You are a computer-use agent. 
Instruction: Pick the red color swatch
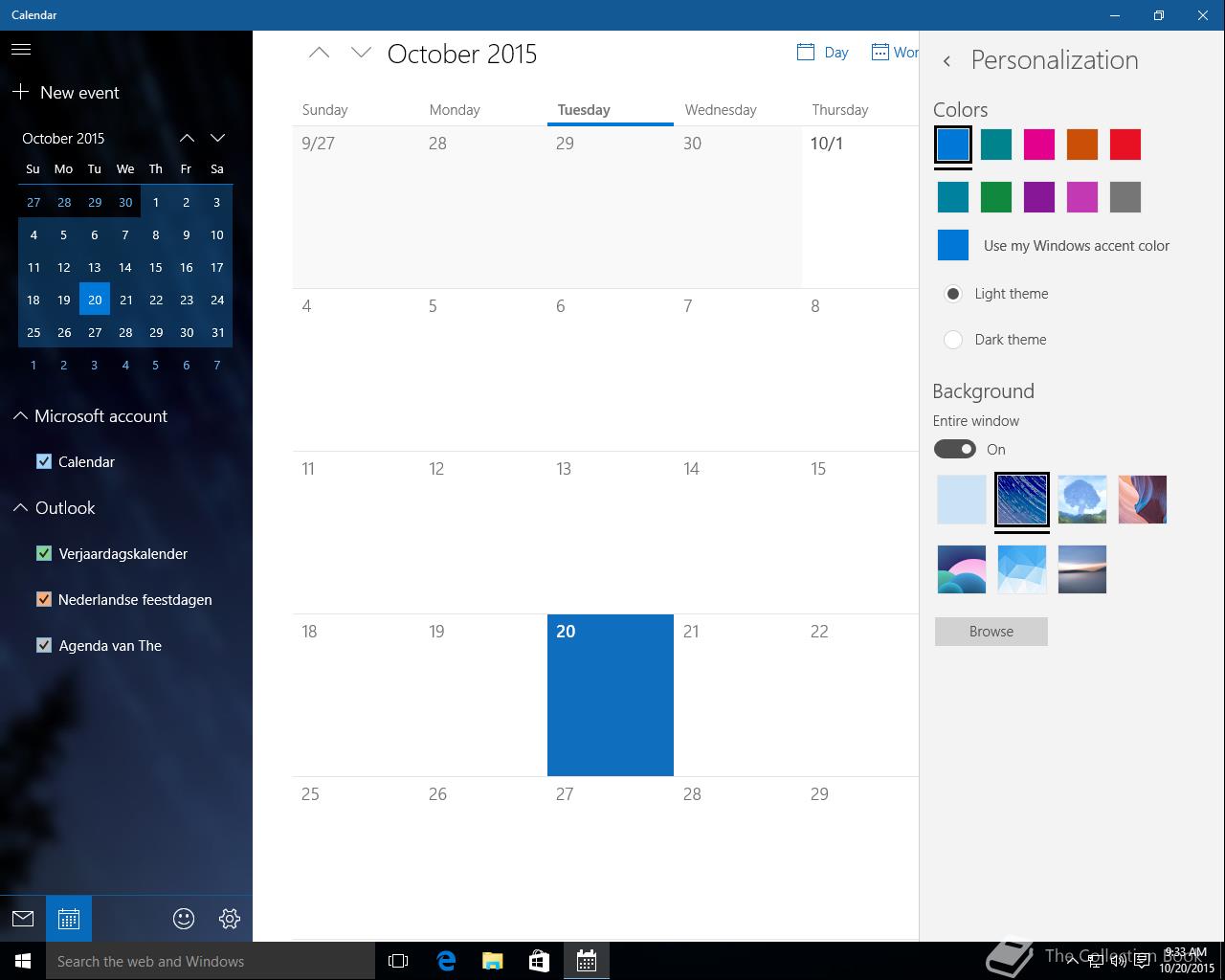point(1125,145)
